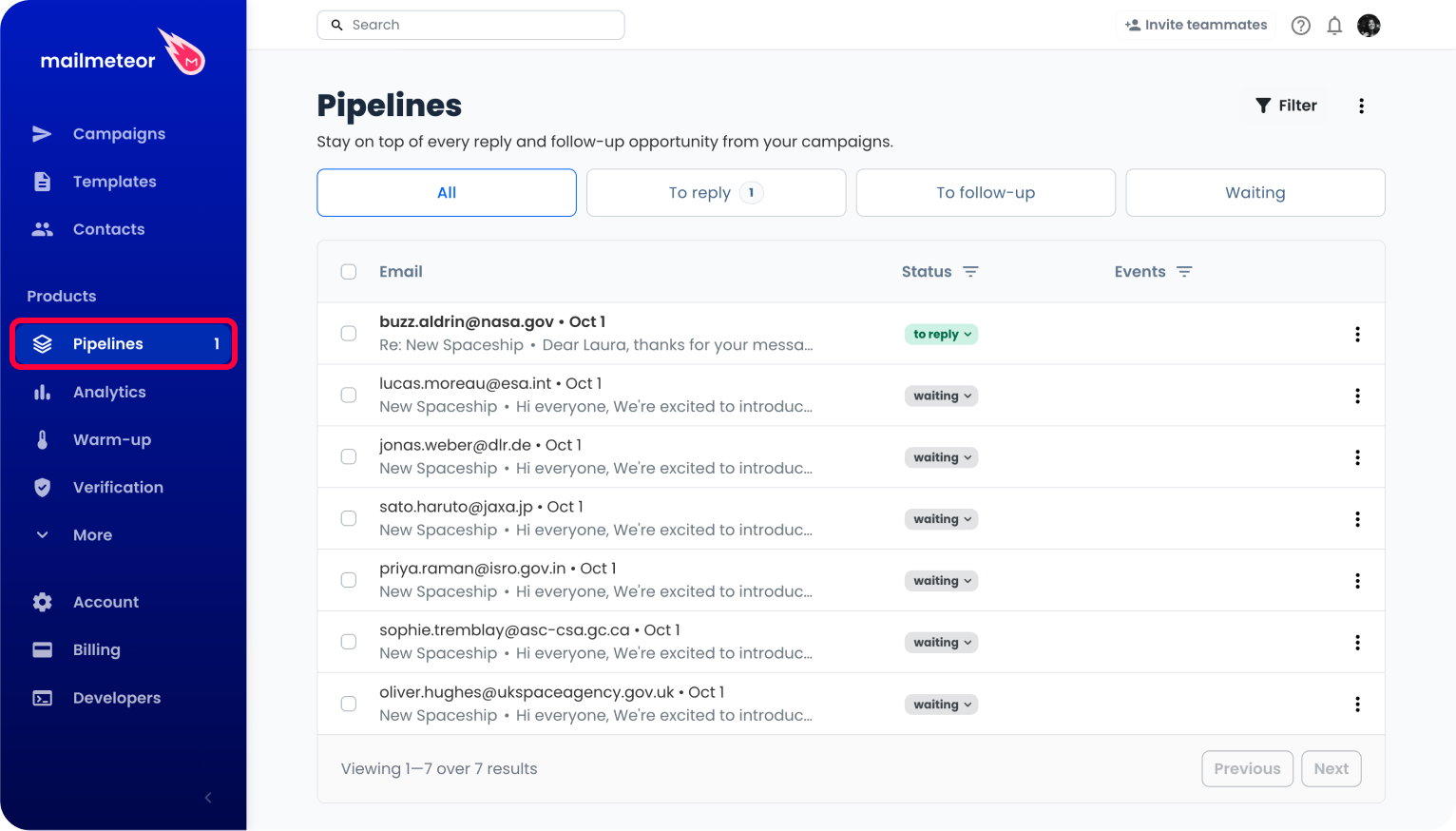Screen dimensions: 1456x831
Task: Click the Templates document icon
Action: [x=42, y=182]
